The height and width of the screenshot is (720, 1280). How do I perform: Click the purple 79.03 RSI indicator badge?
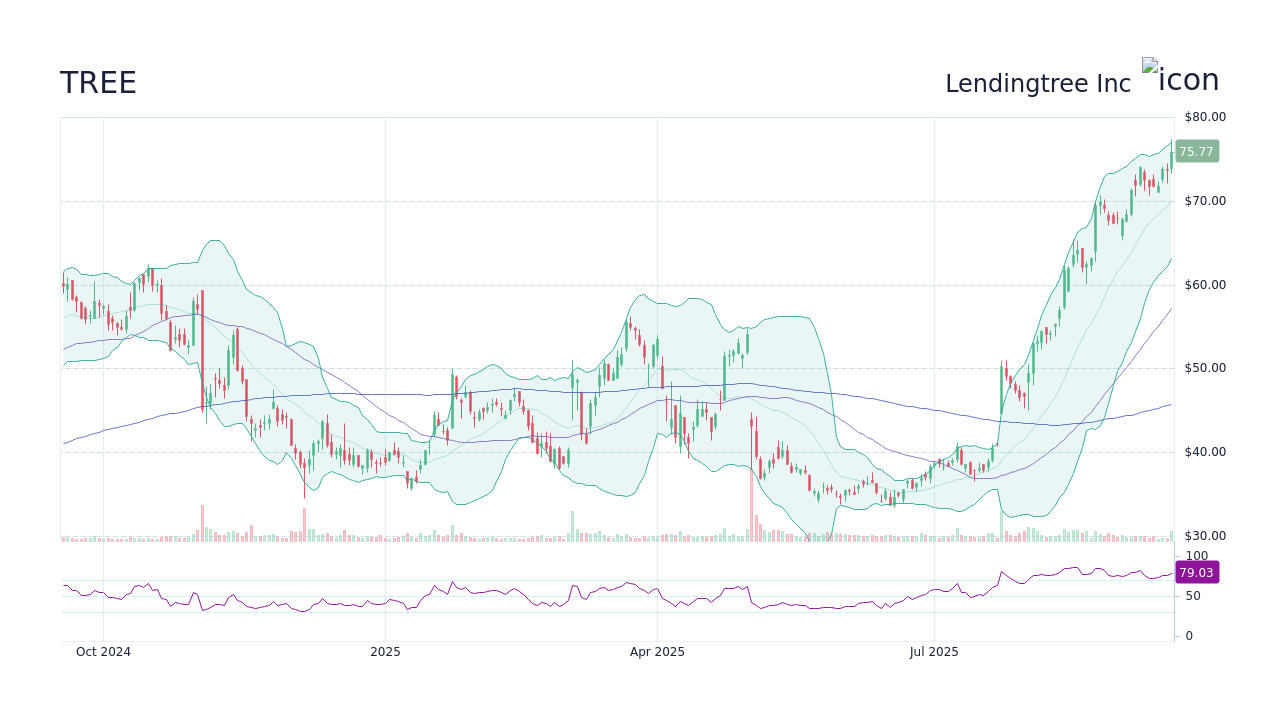click(1195, 572)
